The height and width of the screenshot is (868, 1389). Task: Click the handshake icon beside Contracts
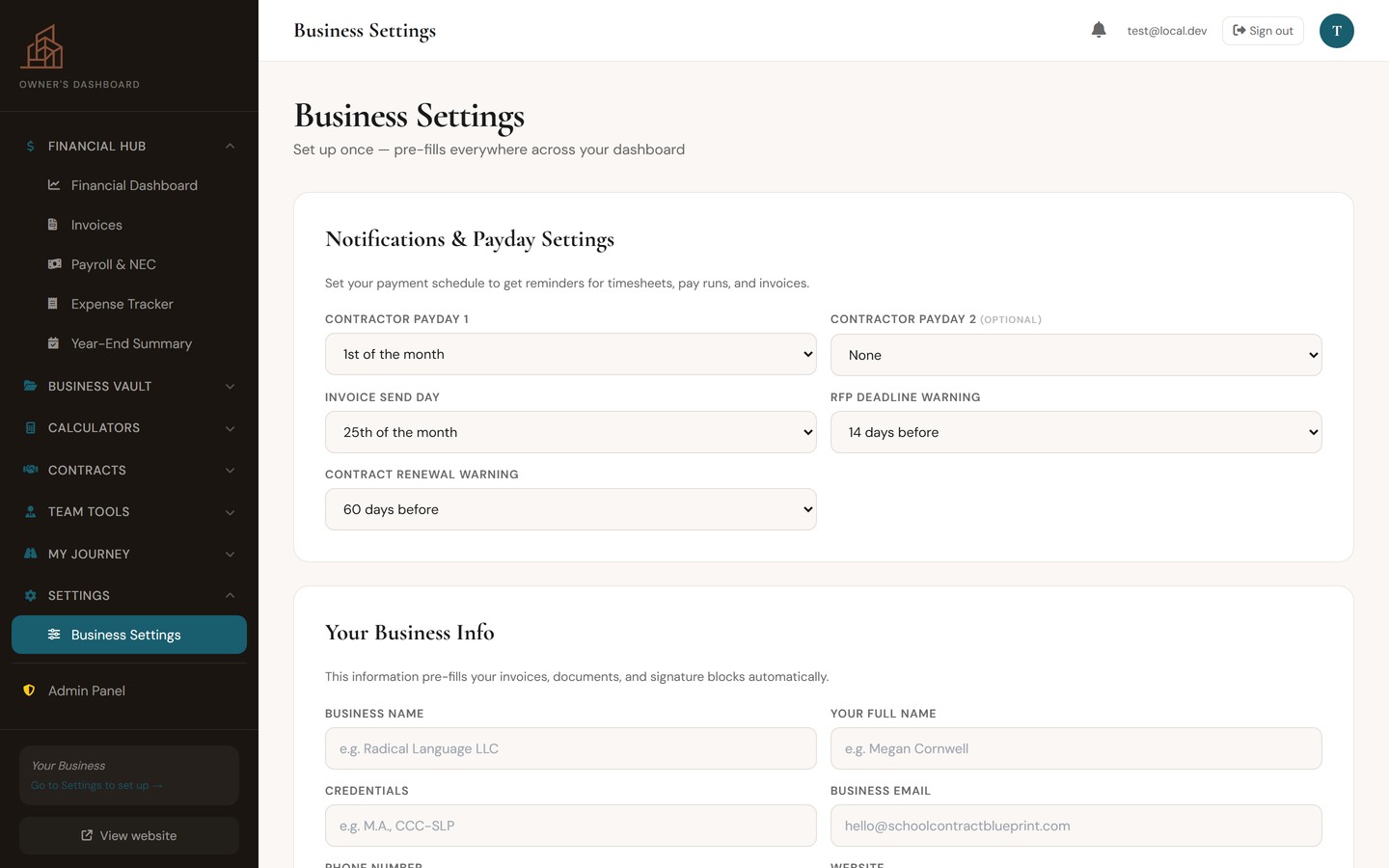tap(30, 470)
